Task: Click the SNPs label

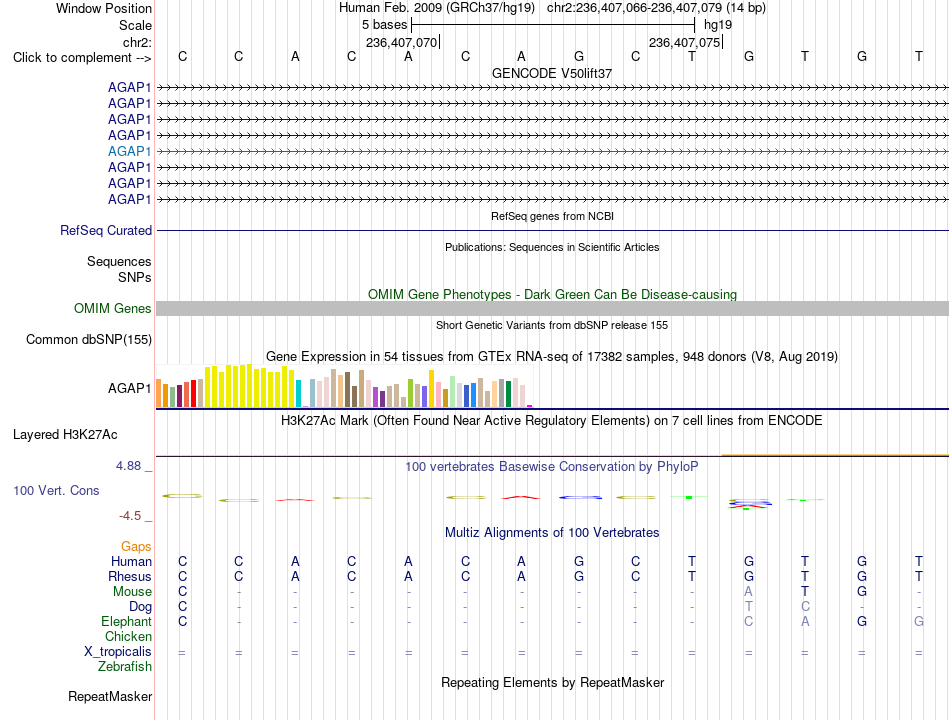Action: click(135, 277)
